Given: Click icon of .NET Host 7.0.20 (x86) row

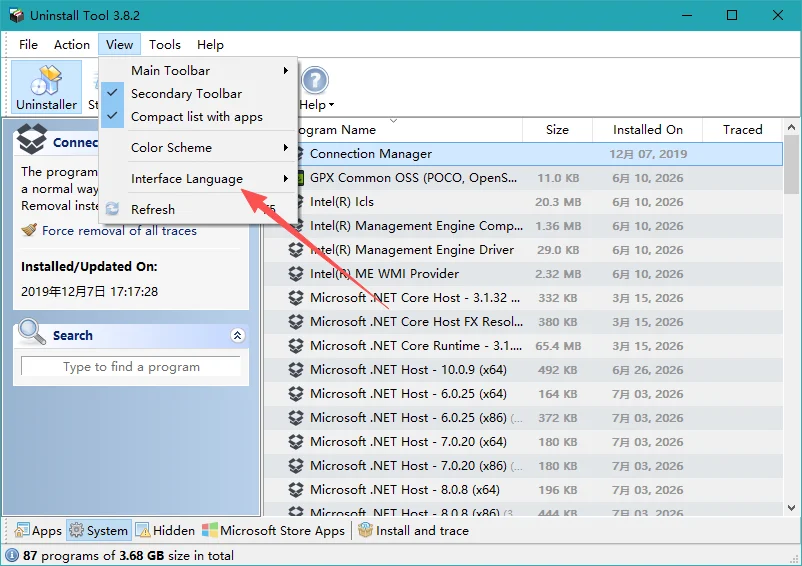Looking at the screenshot, I should coord(296,465).
